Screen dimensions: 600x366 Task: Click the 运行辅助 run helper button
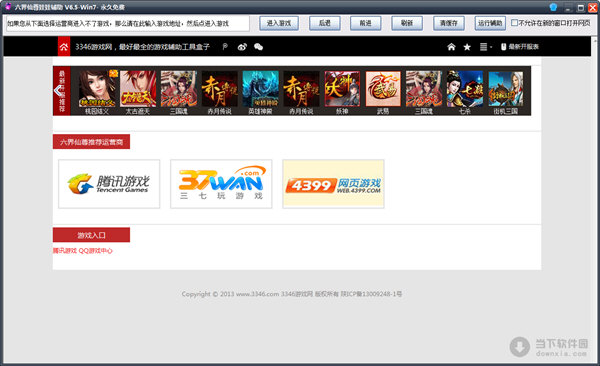point(490,23)
